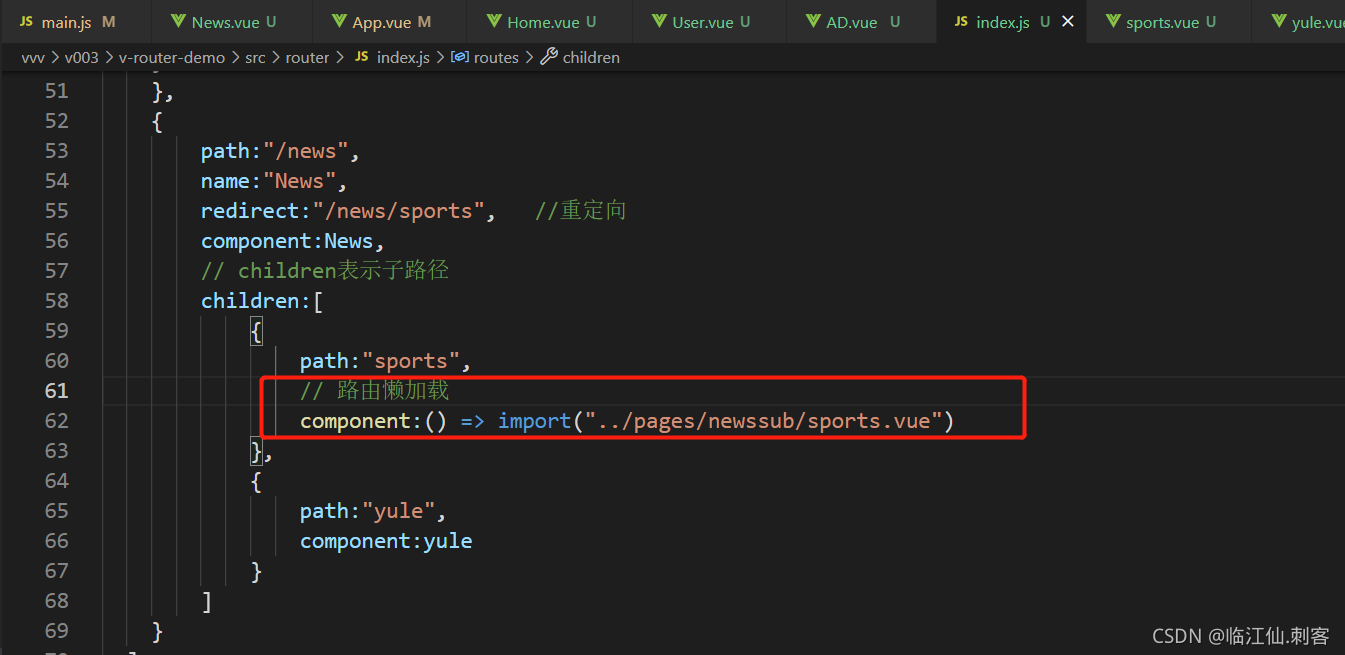Image resolution: width=1345 pixels, height=655 pixels.
Task: Open the routes breadcrumb symbol
Action: pyautogui.click(x=496, y=57)
